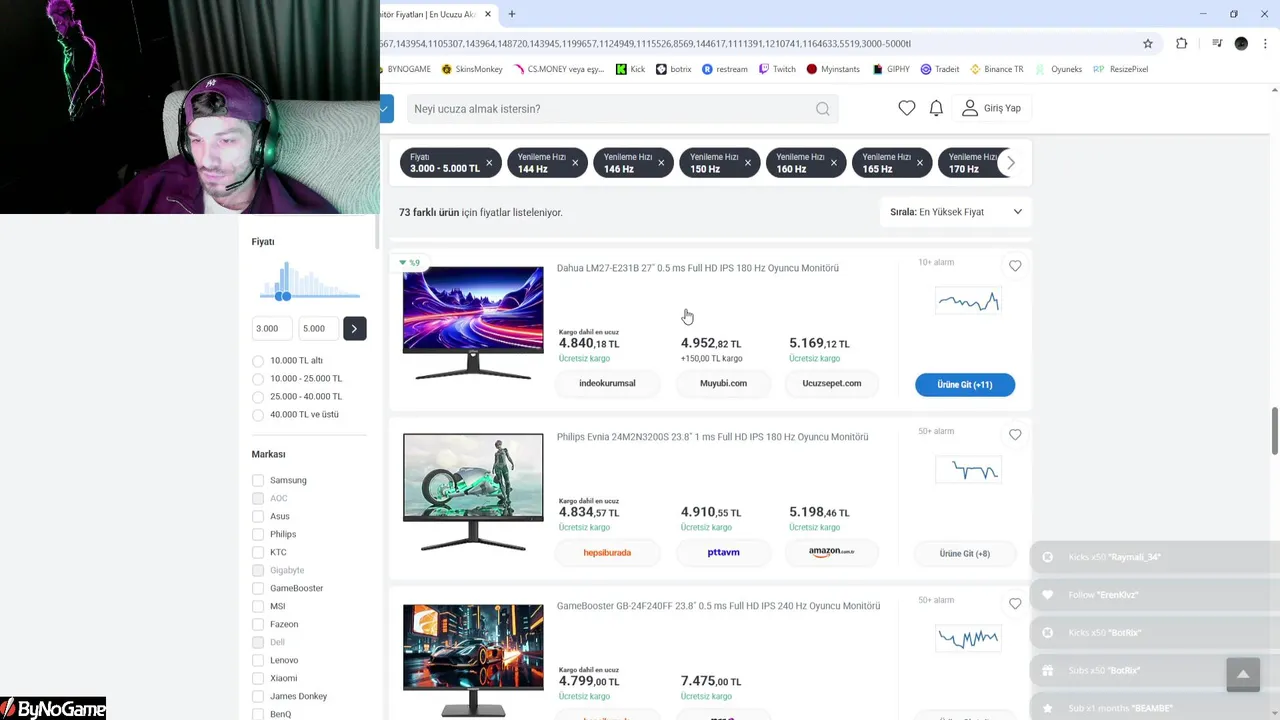Click the Ürüne Git (+8) button
The width and height of the screenshot is (1280, 720).
point(965,553)
